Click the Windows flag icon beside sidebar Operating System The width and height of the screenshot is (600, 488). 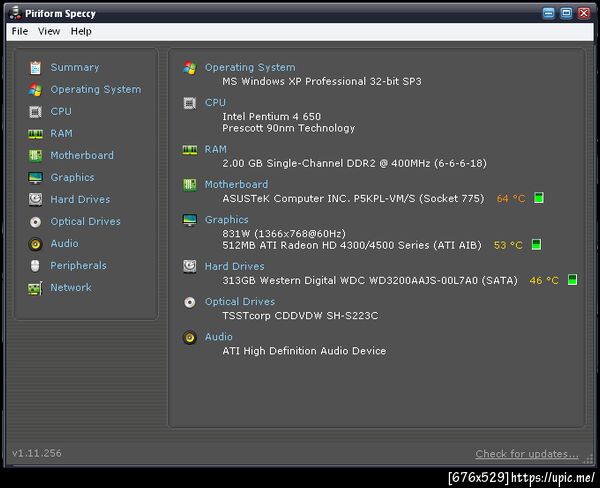35,90
